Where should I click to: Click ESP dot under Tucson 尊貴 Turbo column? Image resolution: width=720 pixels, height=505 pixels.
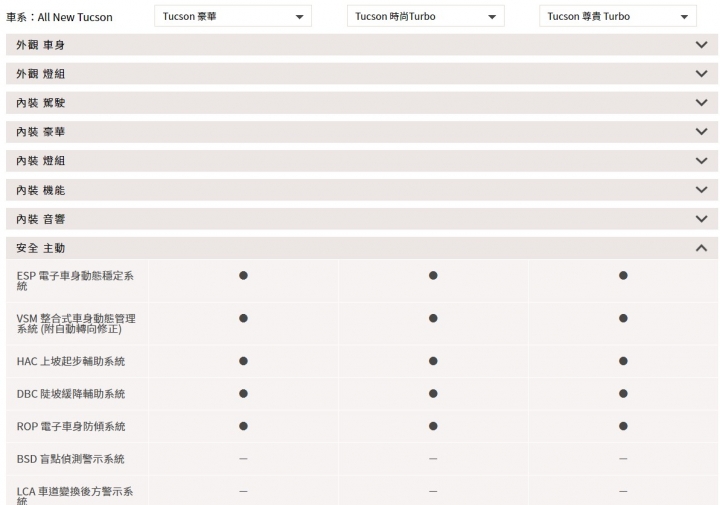[623, 275]
